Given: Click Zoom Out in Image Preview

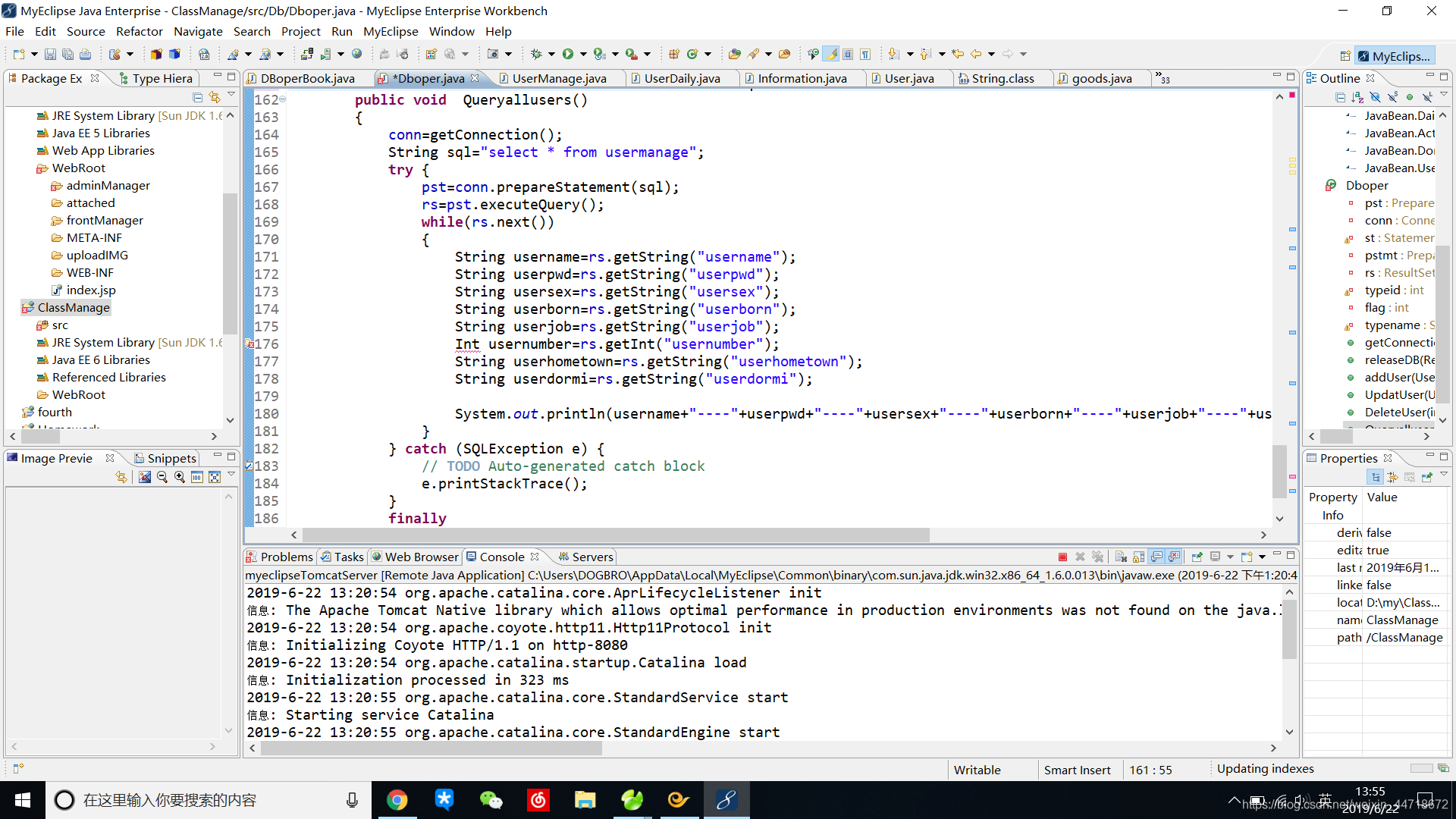Looking at the screenshot, I should pyautogui.click(x=162, y=477).
